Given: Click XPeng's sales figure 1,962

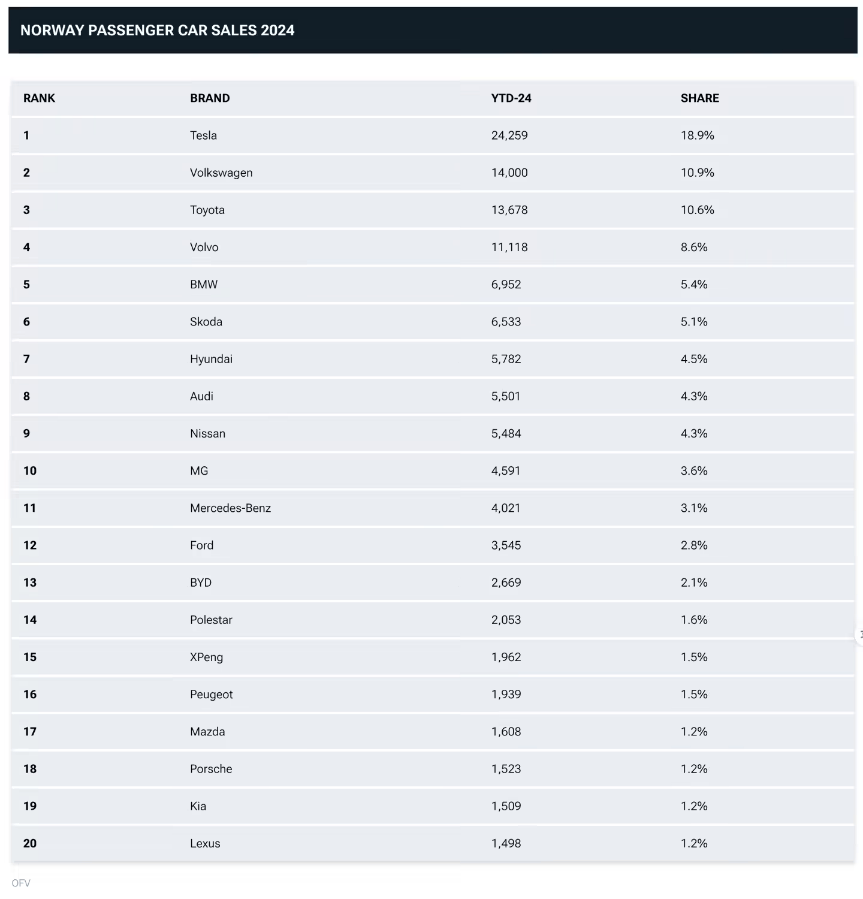Looking at the screenshot, I should pos(506,657).
